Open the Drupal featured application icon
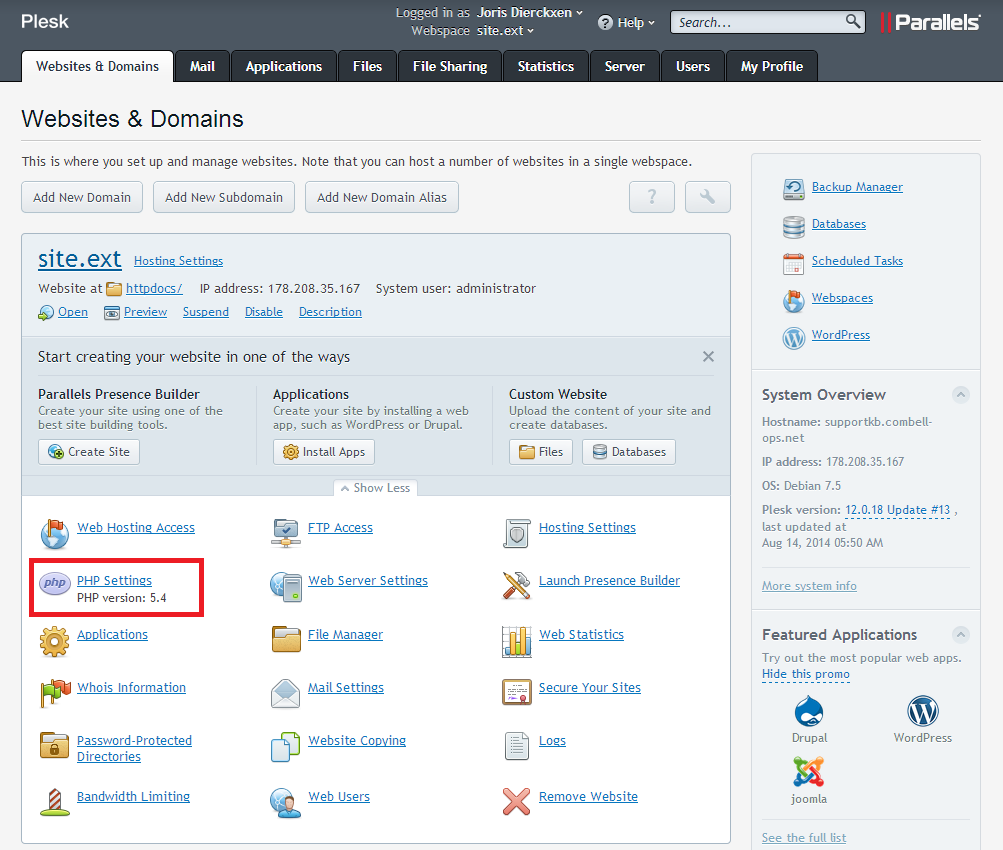Viewport: 1003px width, 850px height. tap(809, 711)
